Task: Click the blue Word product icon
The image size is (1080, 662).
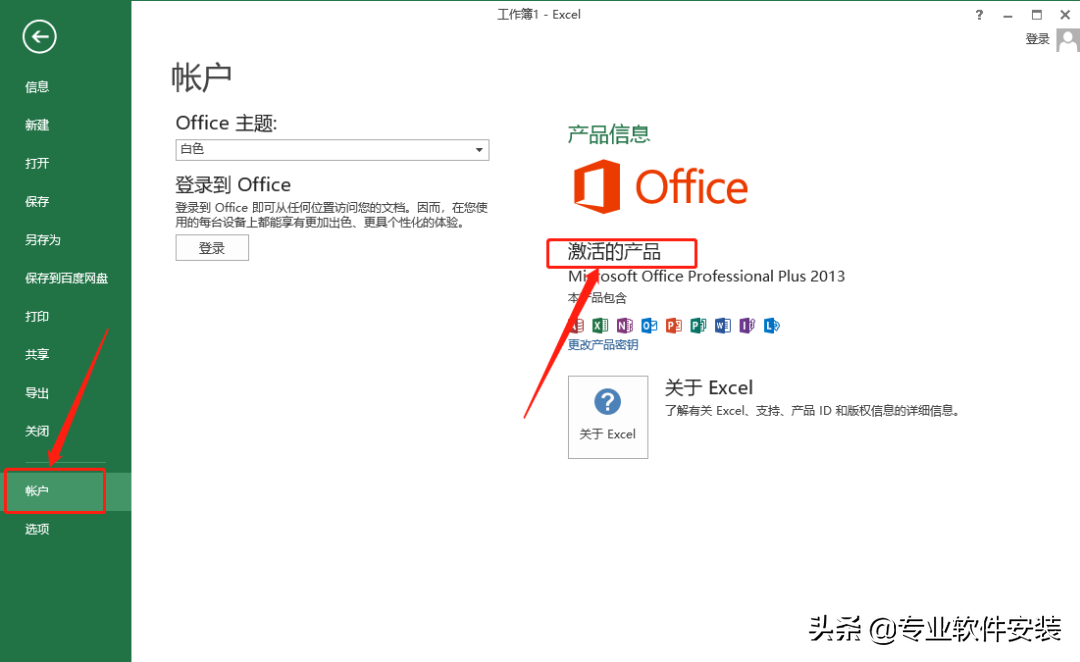Action: tap(723, 325)
